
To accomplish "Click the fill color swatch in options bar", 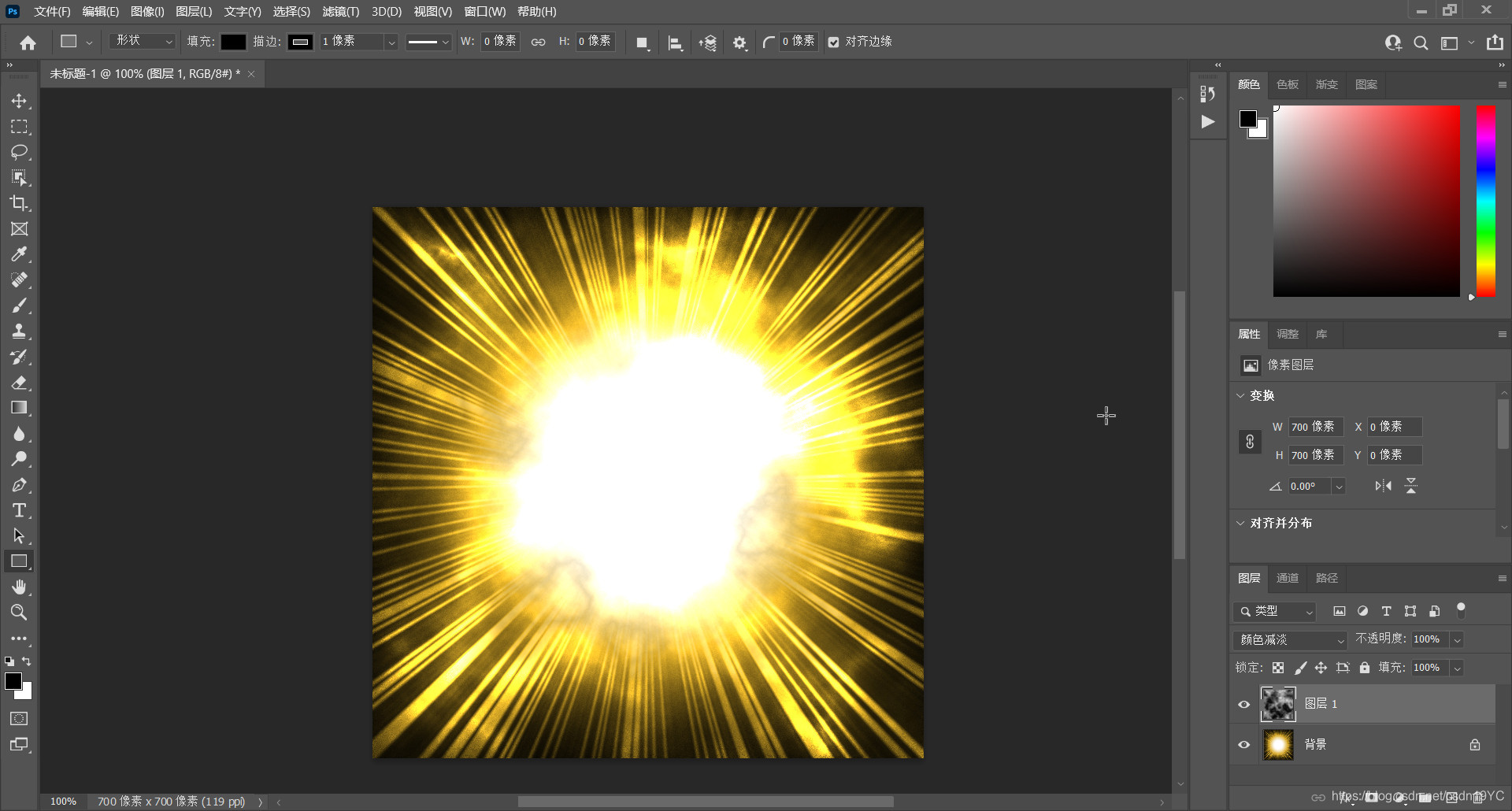I will pos(233,42).
